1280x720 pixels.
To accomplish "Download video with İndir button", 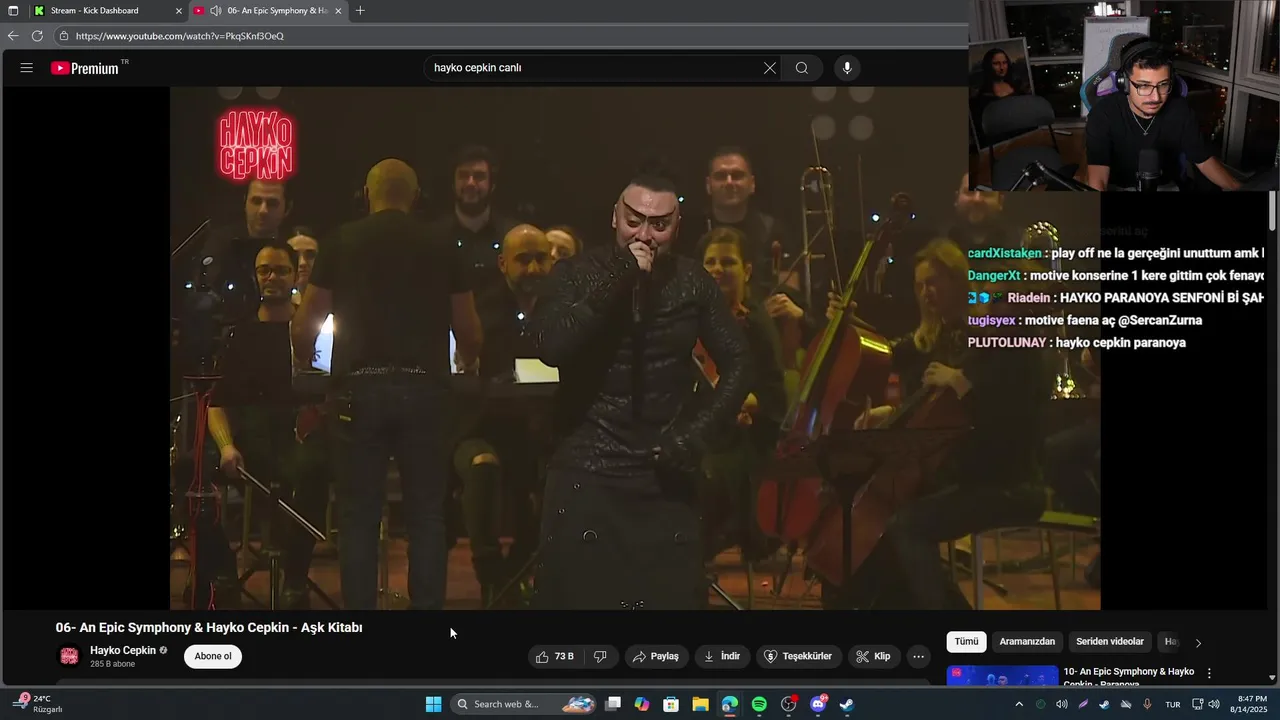I will click(x=722, y=656).
